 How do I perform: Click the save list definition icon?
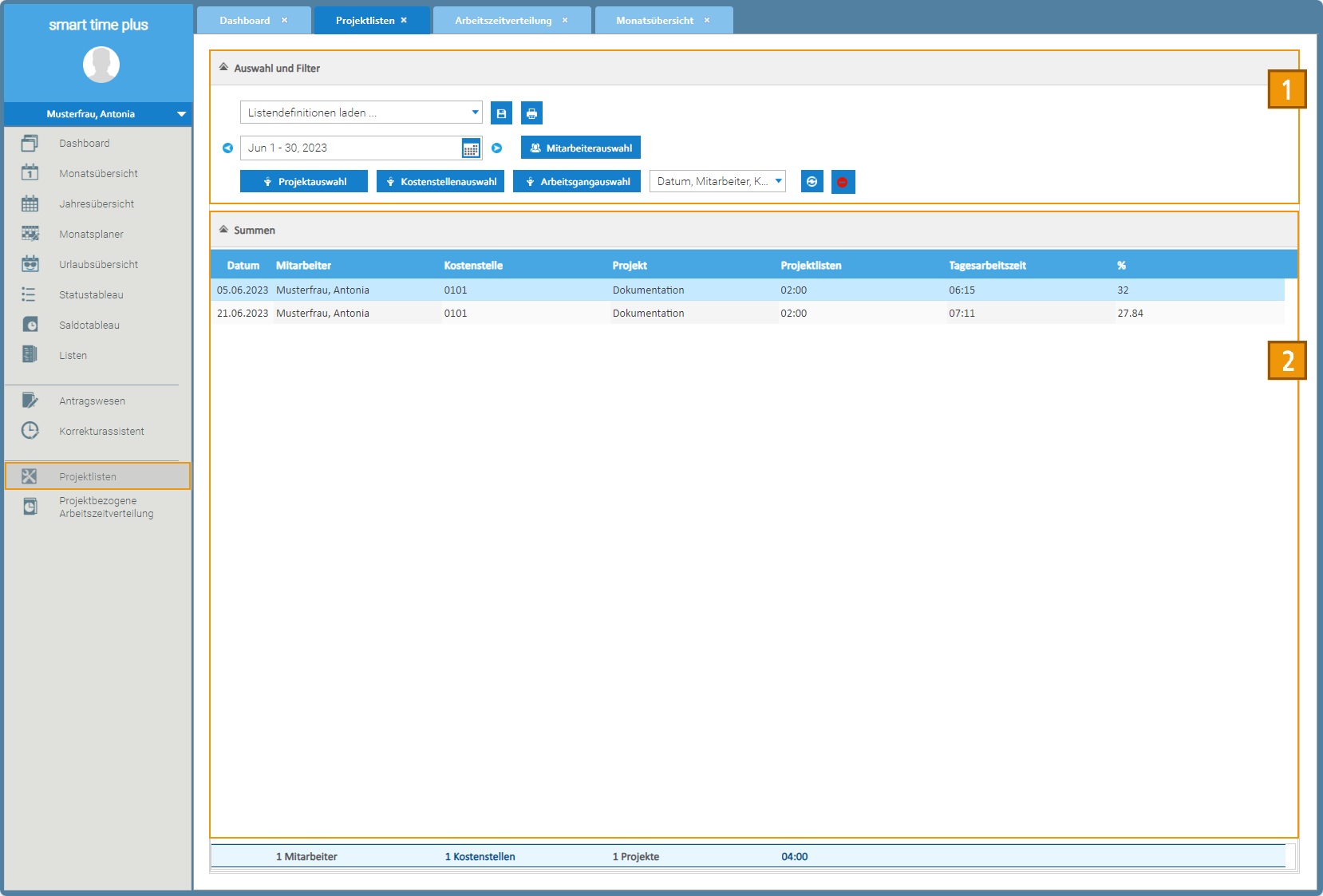pyautogui.click(x=501, y=113)
